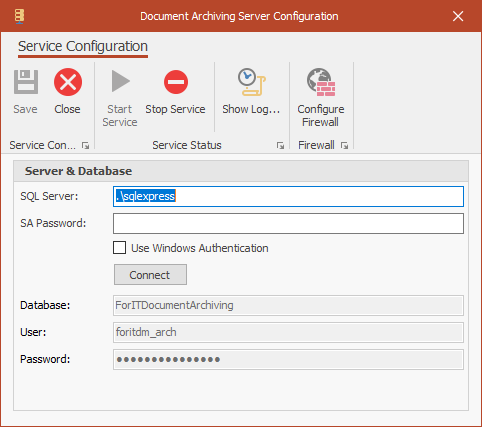
Task: Select the Service Configuration ribbon tab
Action: click(x=83, y=46)
